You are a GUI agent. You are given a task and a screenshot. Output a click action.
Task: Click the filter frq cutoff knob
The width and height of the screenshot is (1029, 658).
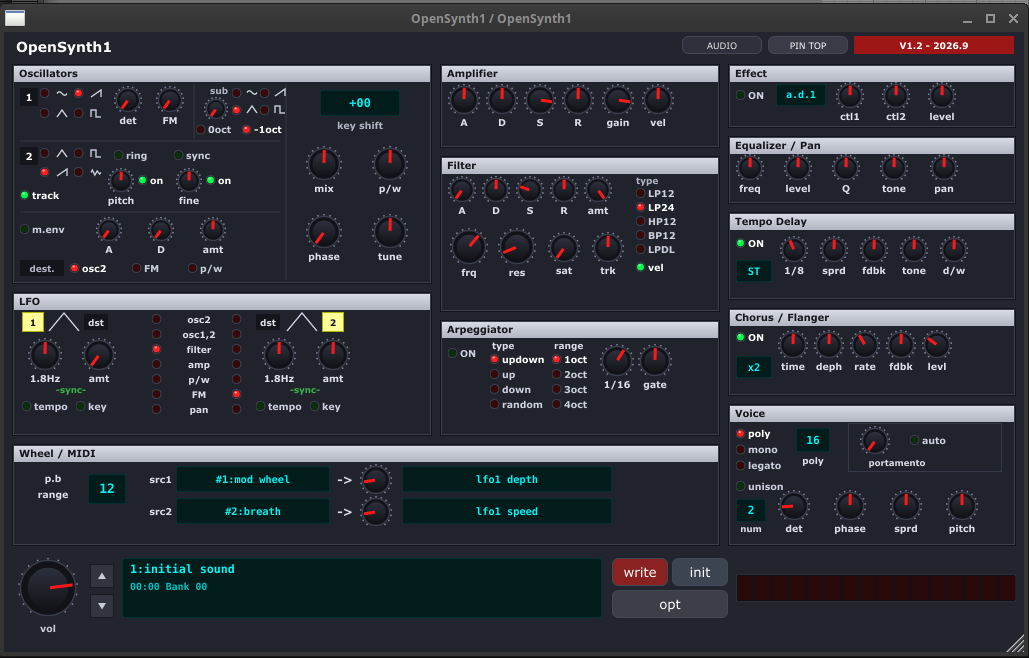click(469, 247)
